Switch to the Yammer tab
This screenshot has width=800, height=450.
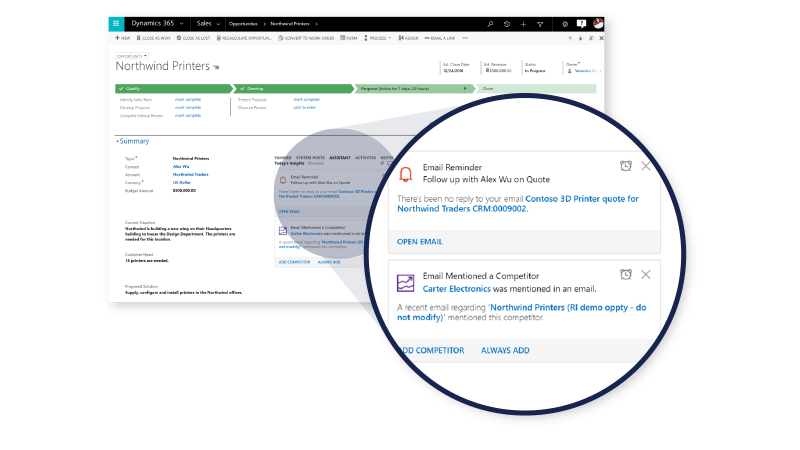[283, 158]
